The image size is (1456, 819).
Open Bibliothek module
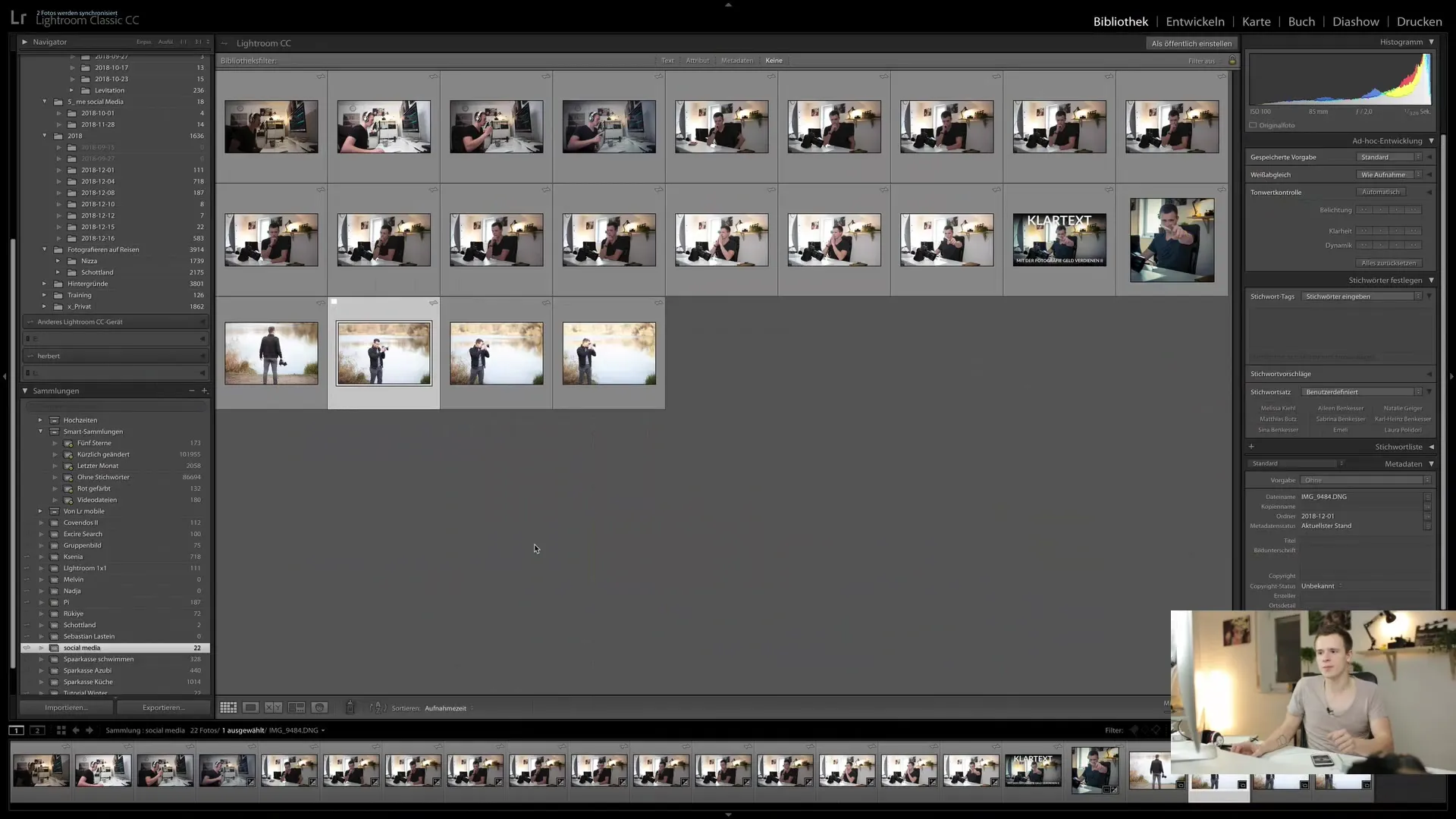click(x=1120, y=21)
